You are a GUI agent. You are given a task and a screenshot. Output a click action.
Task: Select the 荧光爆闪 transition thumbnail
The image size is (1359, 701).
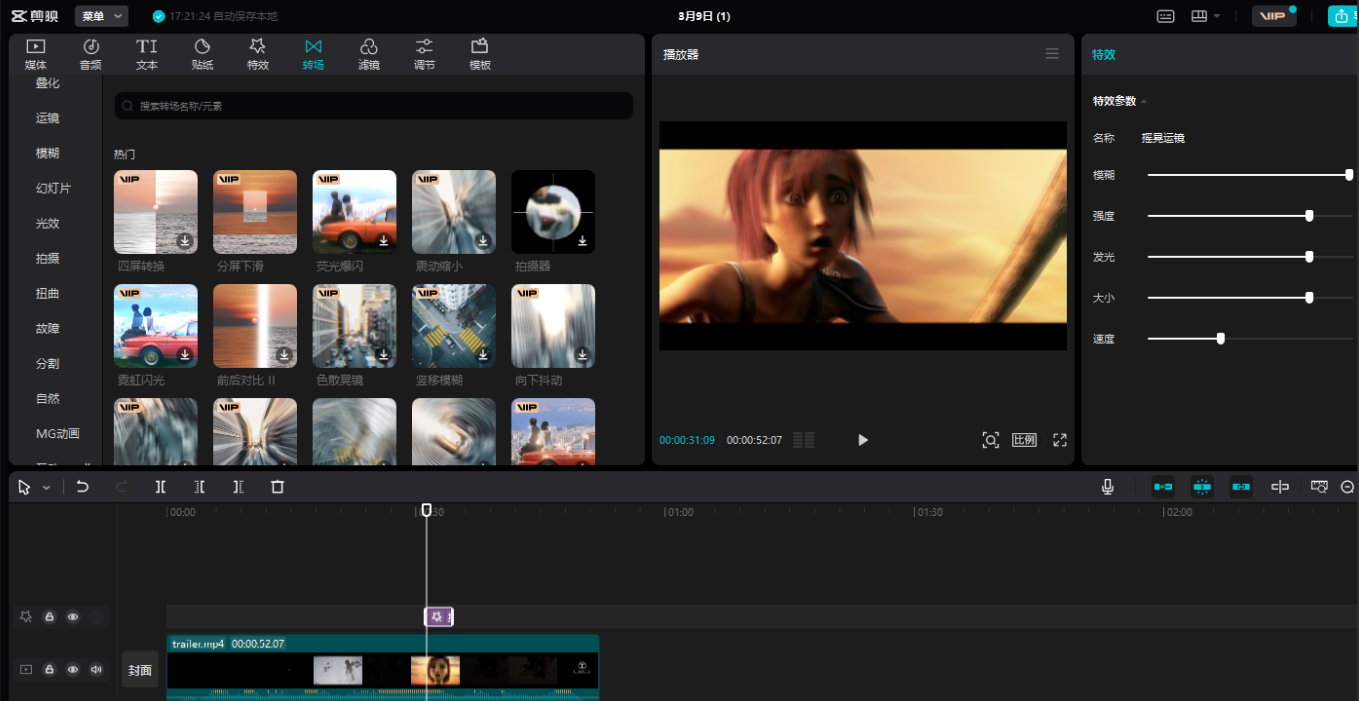354,212
